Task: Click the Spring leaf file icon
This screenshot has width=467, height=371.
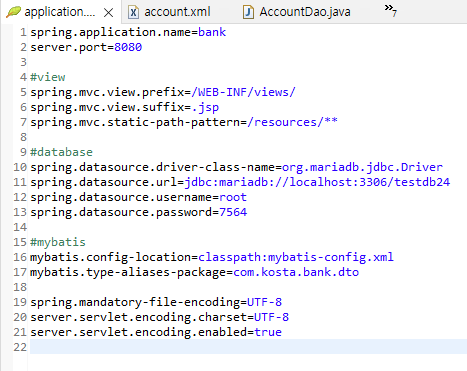Action: click(13, 12)
